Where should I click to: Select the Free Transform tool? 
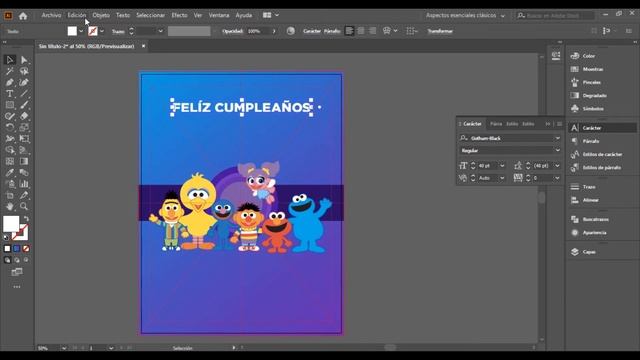(24, 139)
